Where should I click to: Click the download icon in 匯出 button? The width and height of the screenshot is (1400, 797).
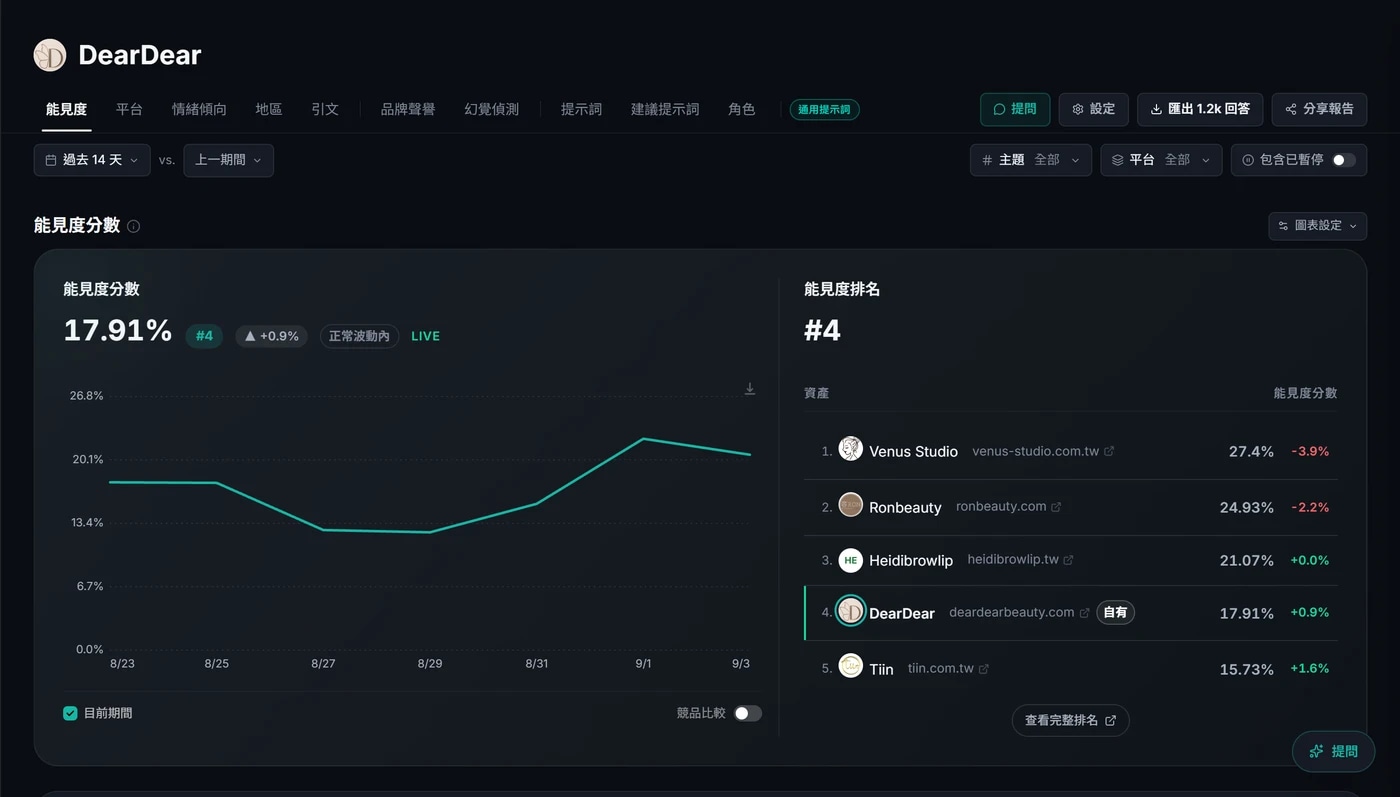click(x=1156, y=109)
